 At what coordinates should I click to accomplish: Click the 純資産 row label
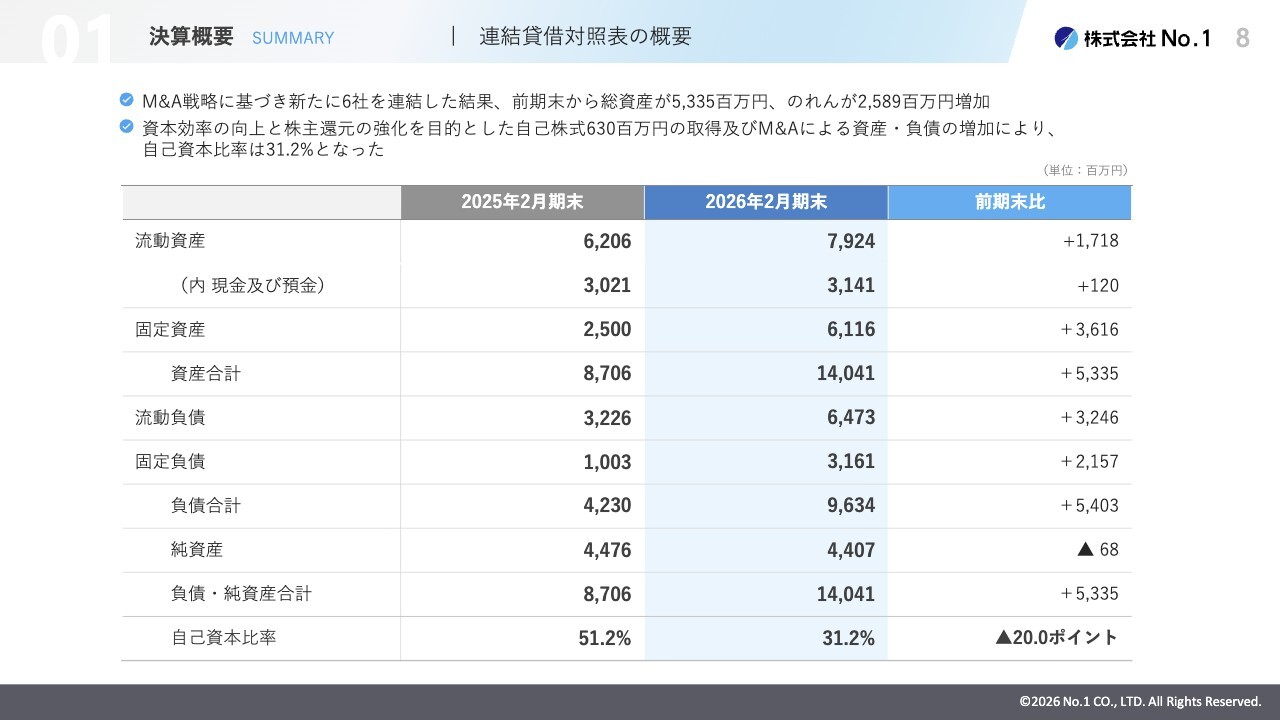(197, 549)
